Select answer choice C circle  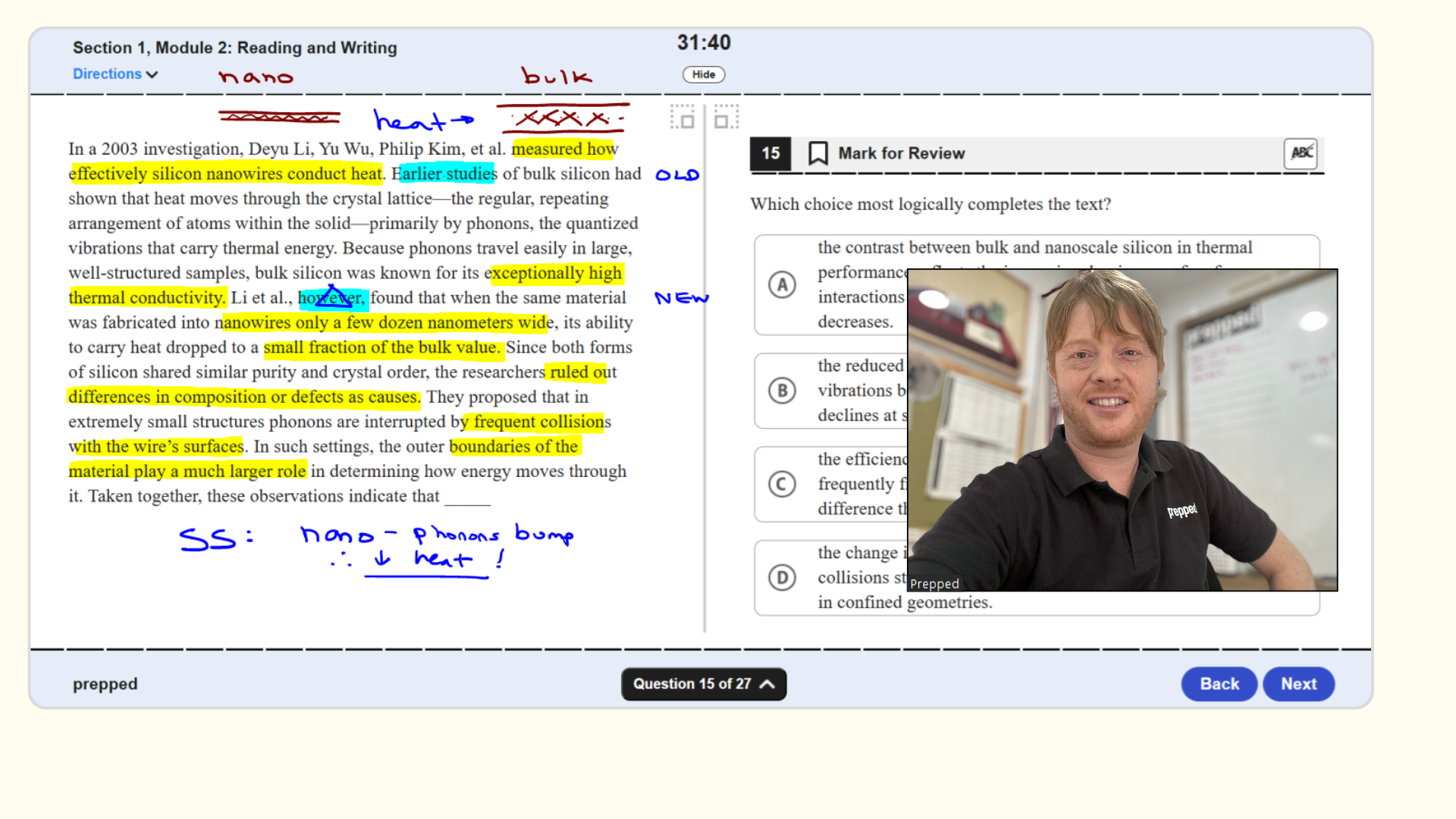tap(782, 484)
